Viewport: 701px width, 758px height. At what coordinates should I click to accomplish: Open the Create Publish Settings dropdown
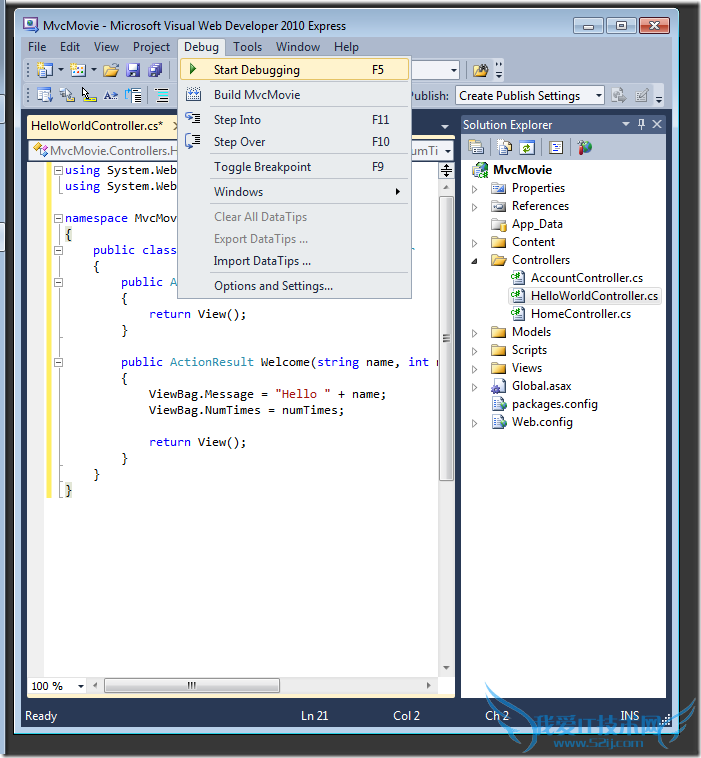click(x=598, y=96)
